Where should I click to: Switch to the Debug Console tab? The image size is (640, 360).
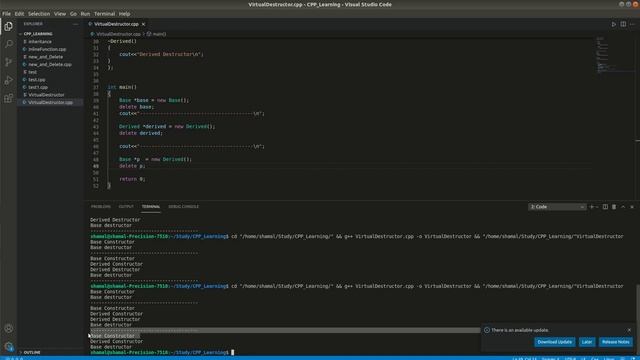tap(184, 207)
